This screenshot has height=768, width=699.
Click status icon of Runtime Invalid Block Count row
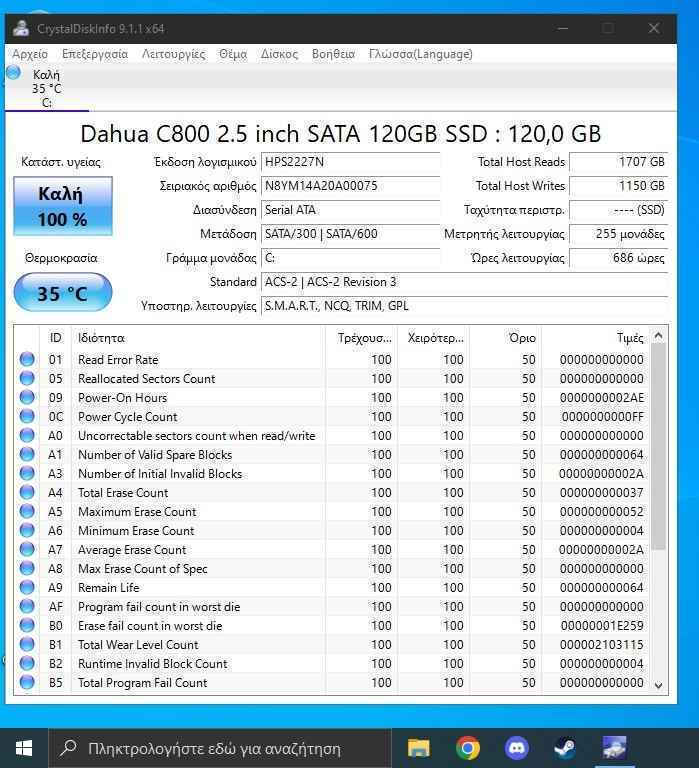pos(27,663)
